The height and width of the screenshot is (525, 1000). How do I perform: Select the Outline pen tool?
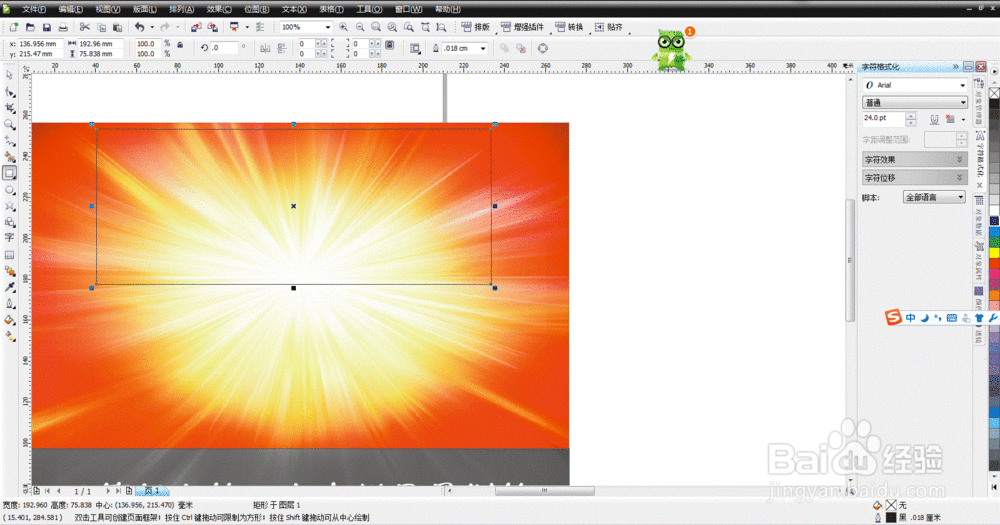click(10, 304)
